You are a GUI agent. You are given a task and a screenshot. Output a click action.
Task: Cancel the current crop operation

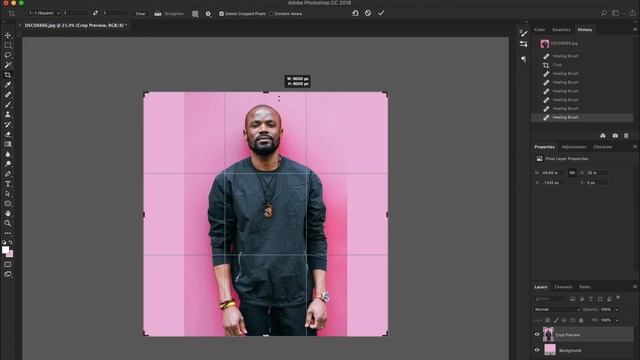point(368,13)
